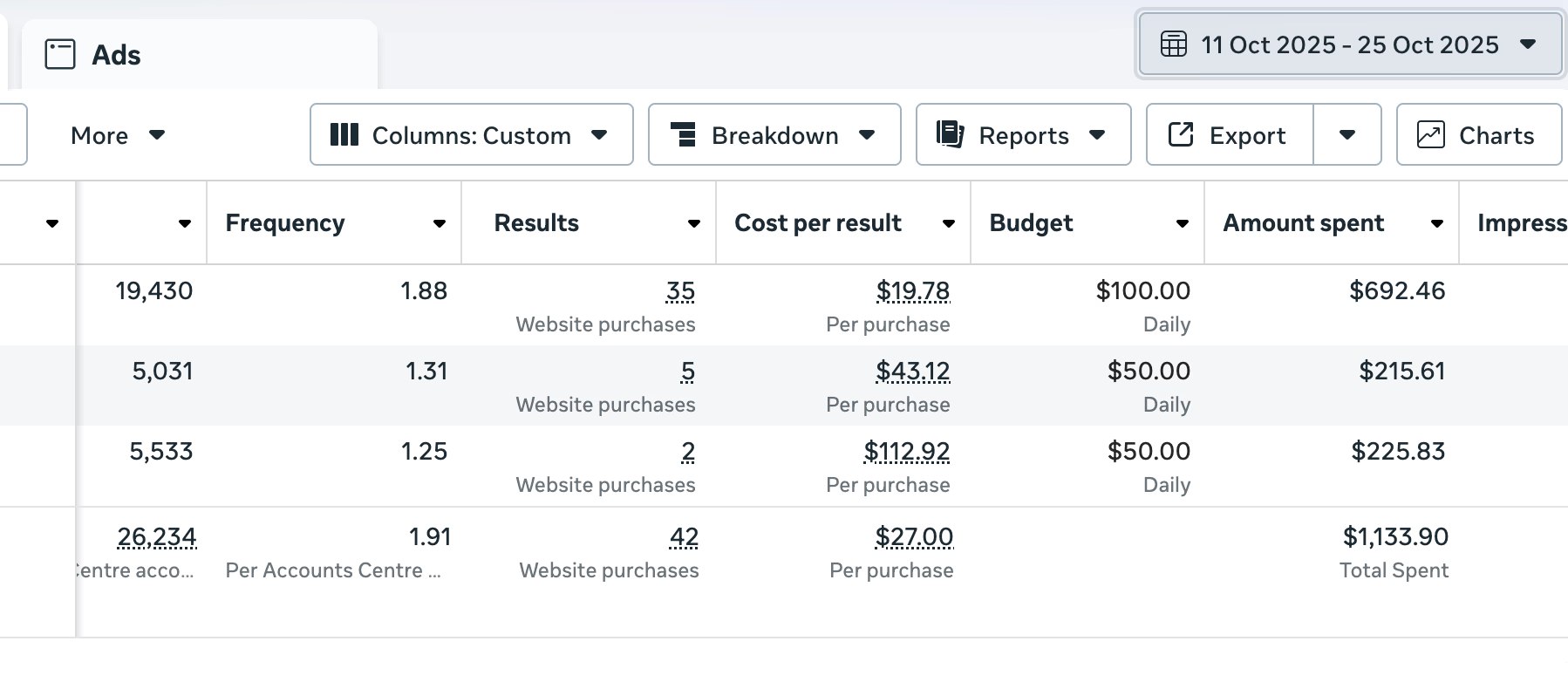The width and height of the screenshot is (1568, 689).
Task: Expand the More menu
Action: point(118,135)
